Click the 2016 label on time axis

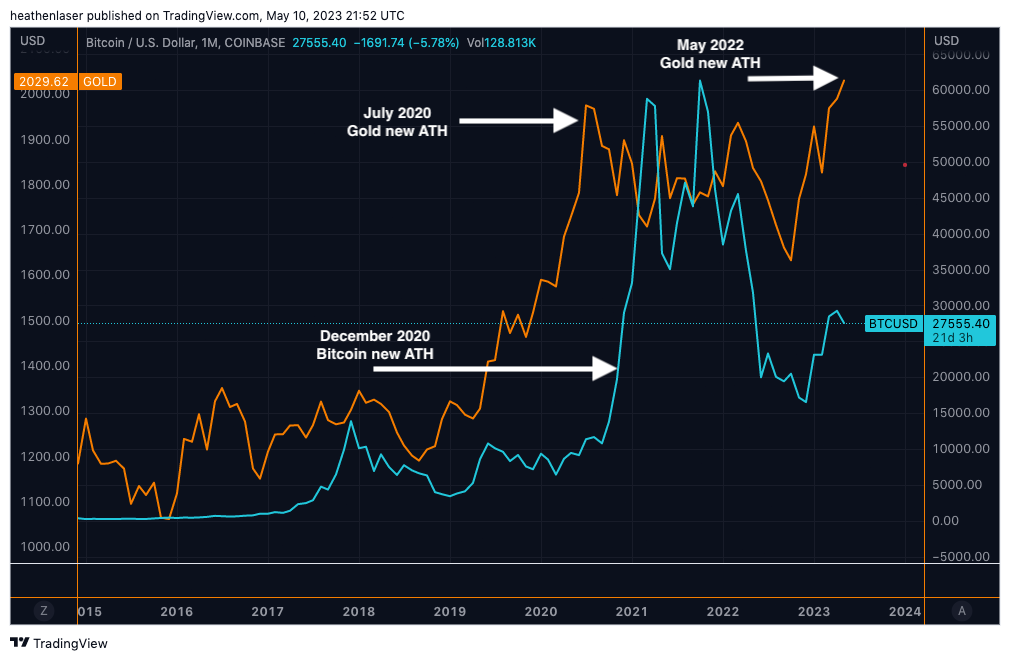pyautogui.click(x=176, y=611)
